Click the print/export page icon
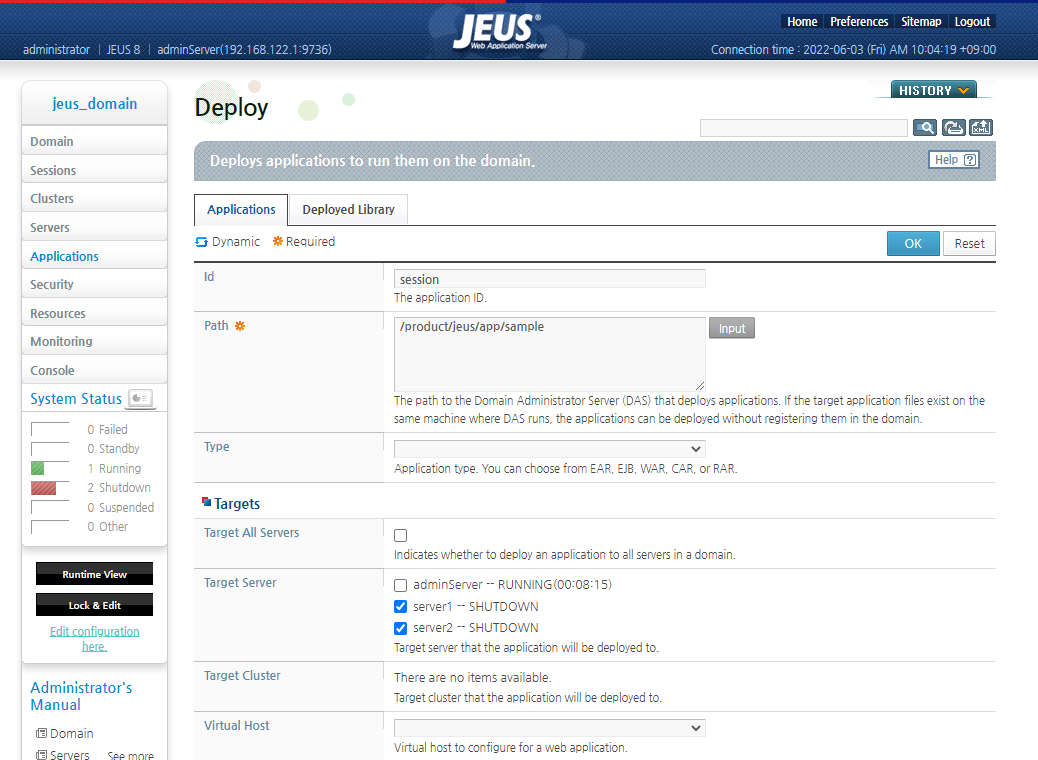Viewport: 1038px width, 760px height. coord(953,128)
